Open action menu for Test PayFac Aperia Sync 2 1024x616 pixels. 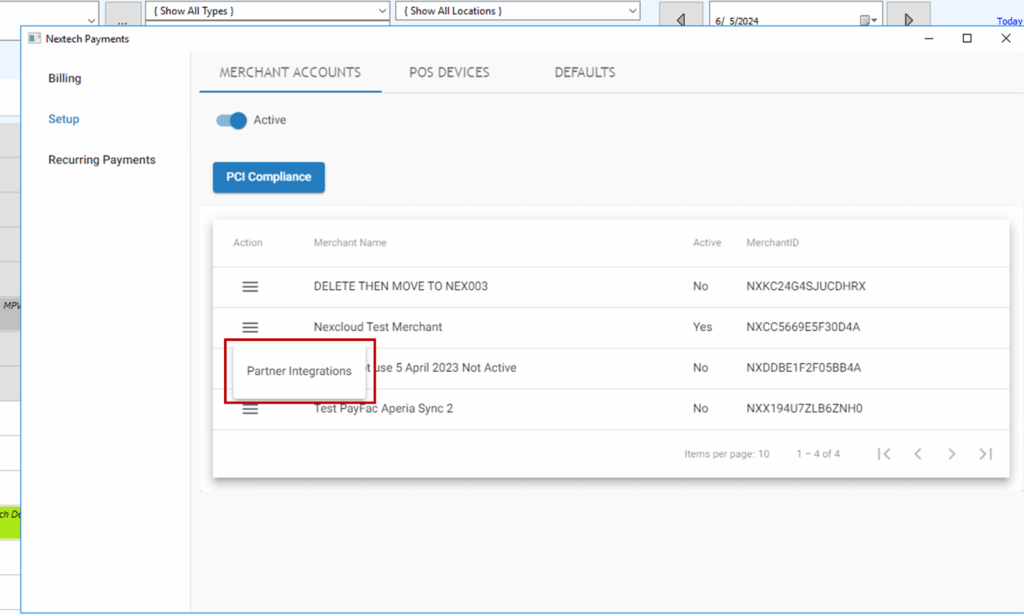(250, 409)
